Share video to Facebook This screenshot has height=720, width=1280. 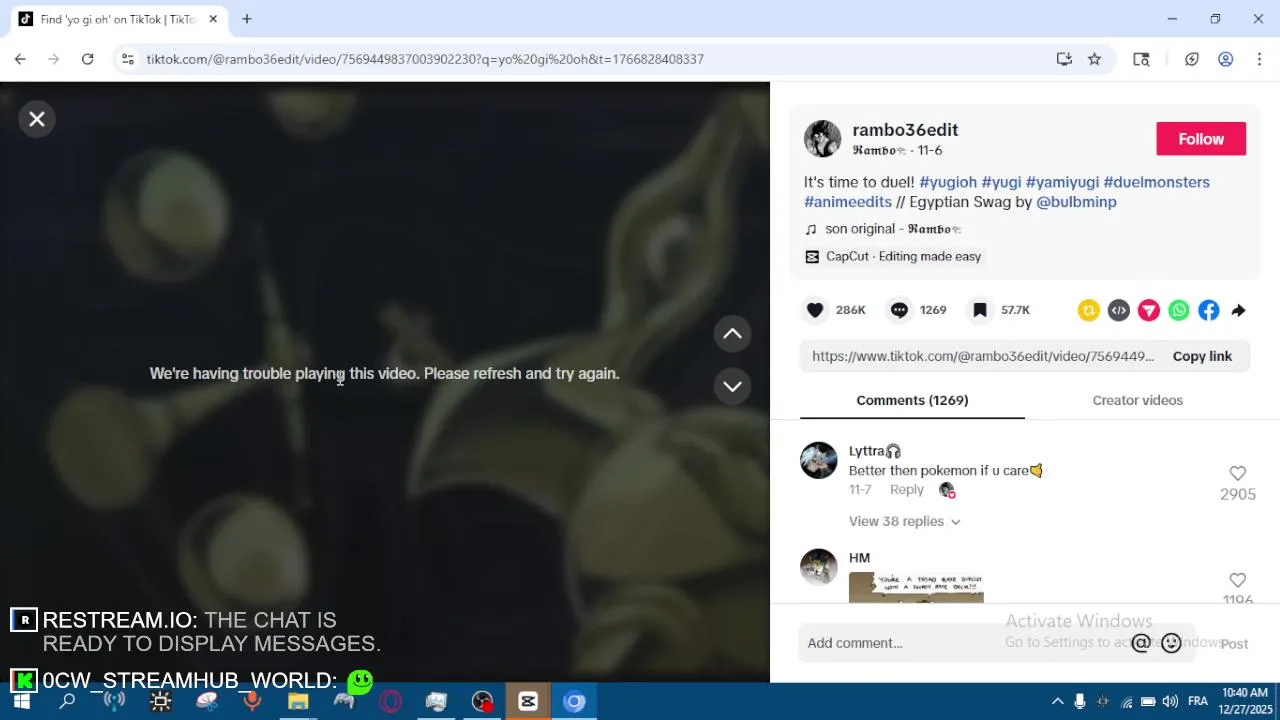(x=1208, y=310)
